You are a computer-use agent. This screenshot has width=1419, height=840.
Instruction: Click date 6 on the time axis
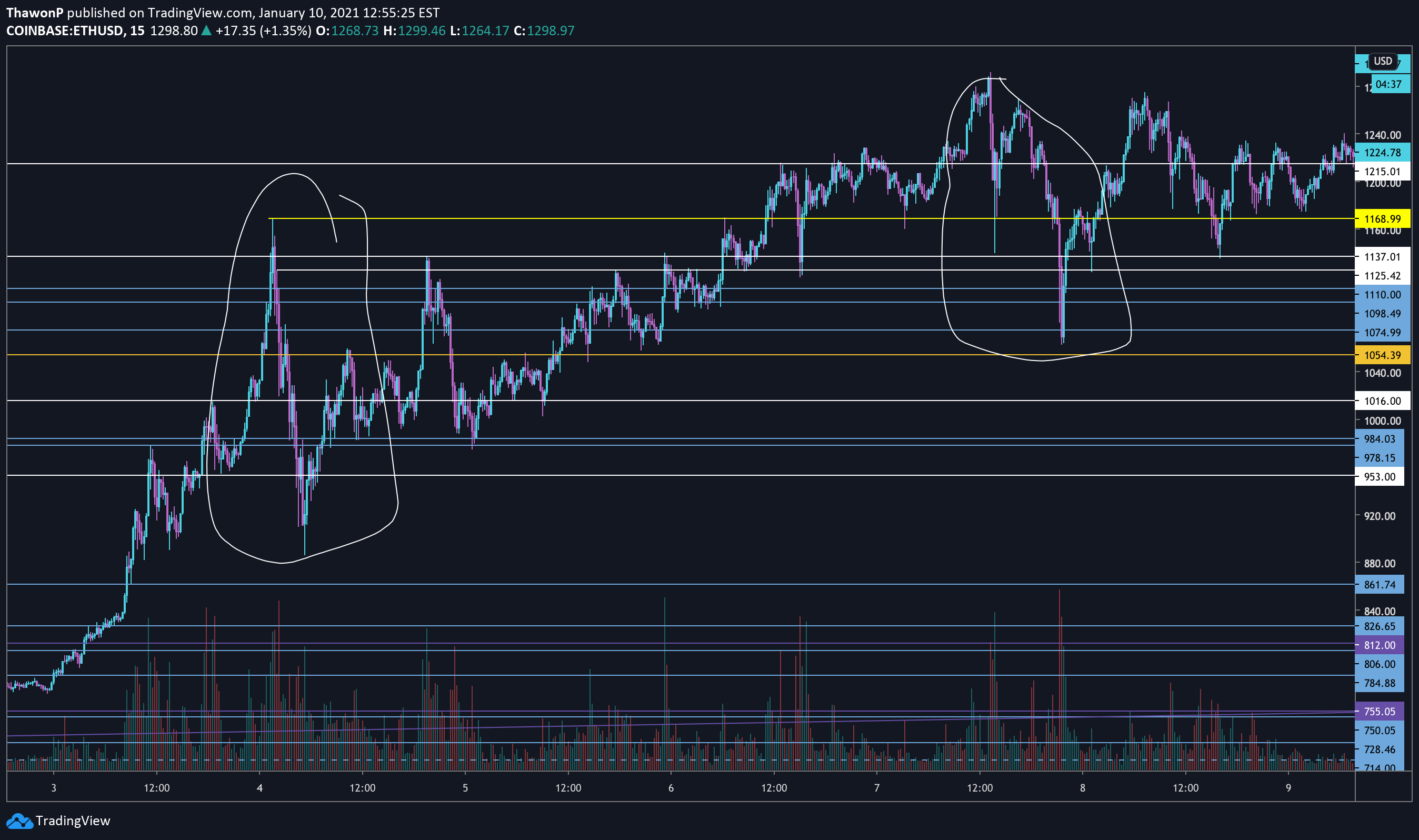671,788
